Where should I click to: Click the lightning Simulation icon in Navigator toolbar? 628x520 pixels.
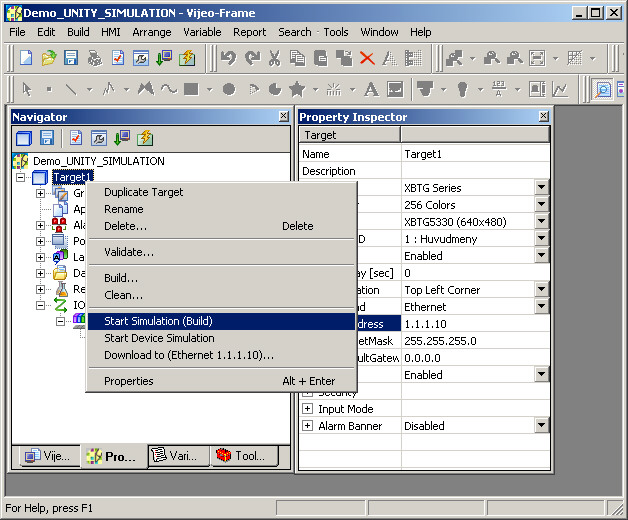coord(145,138)
